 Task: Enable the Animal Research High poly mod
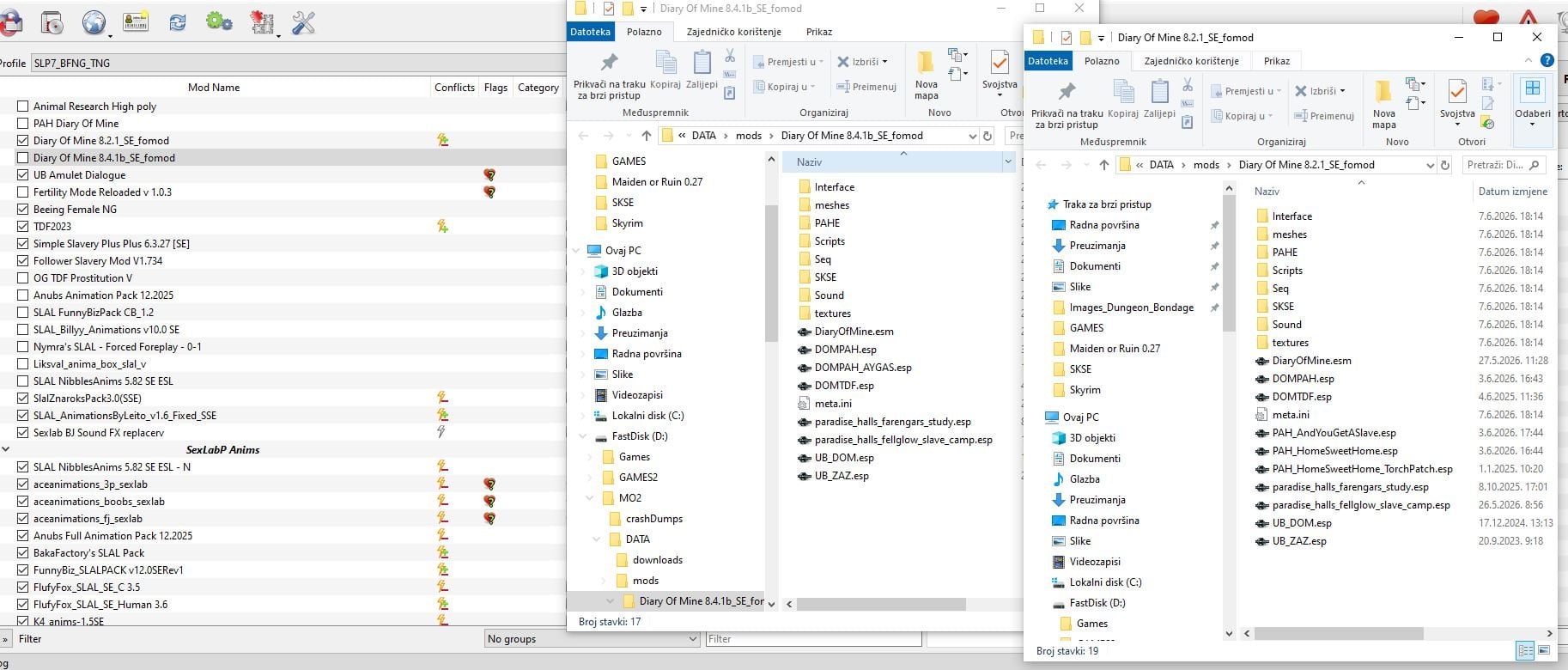click(x=23, y=107)
